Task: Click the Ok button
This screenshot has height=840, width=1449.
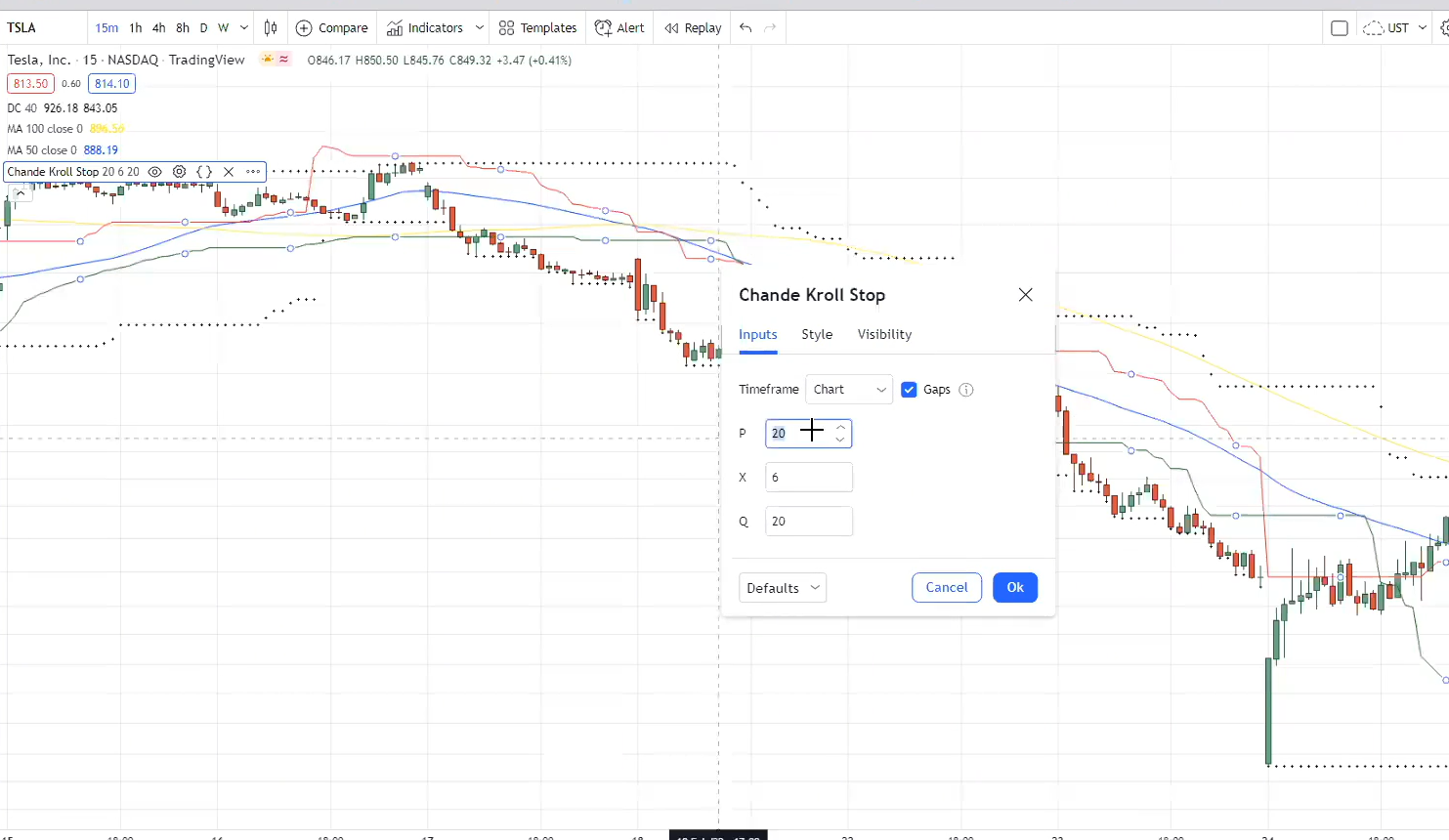Action: 1015,587
